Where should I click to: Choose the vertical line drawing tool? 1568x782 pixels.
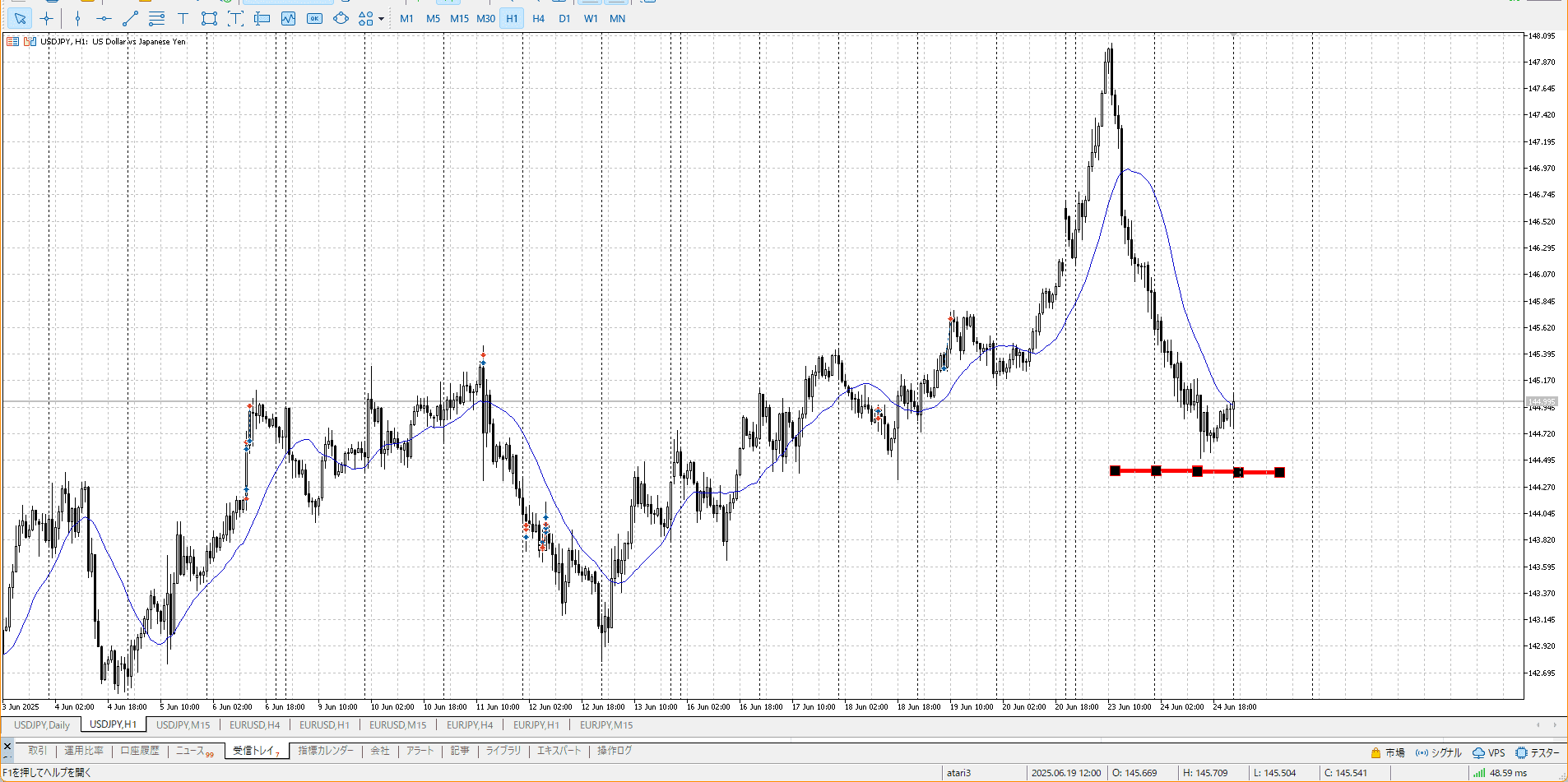coord(78,18)
